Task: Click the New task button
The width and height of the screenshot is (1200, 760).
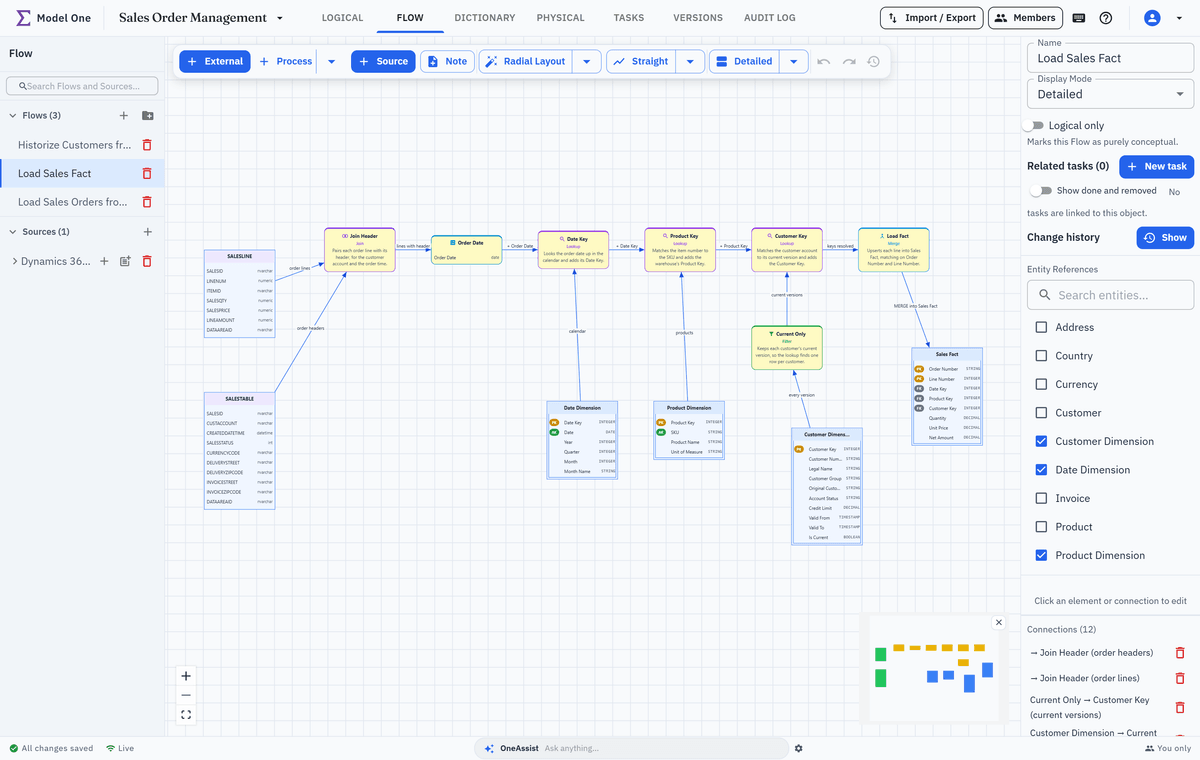Action: [x=1156, y=166]
